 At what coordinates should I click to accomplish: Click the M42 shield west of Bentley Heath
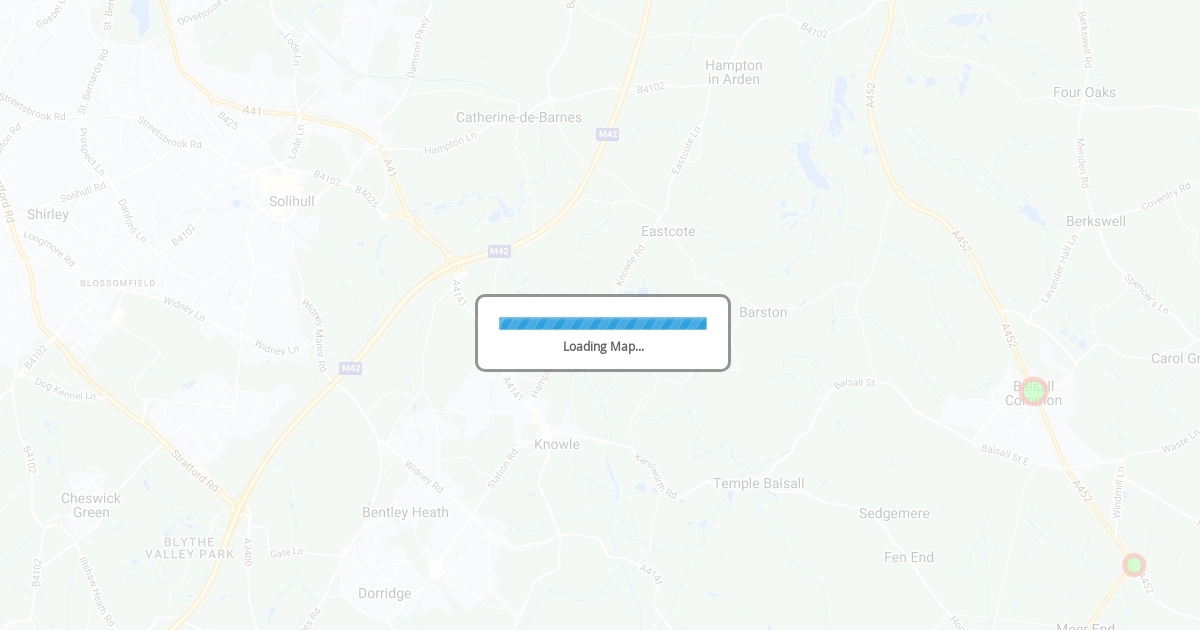point(350,368)
